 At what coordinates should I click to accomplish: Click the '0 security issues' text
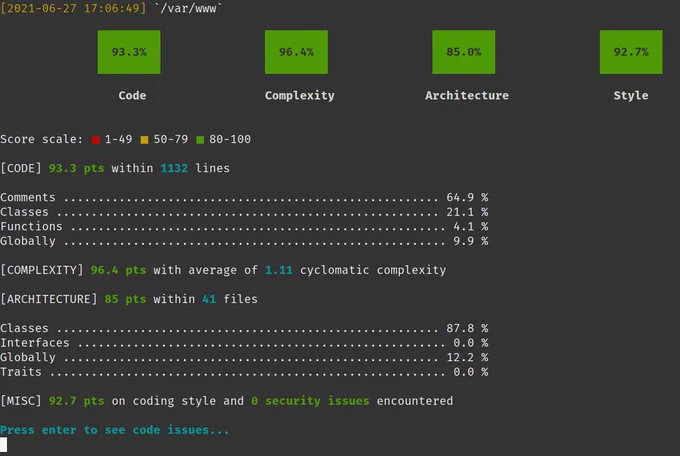[x=310, y=401]
